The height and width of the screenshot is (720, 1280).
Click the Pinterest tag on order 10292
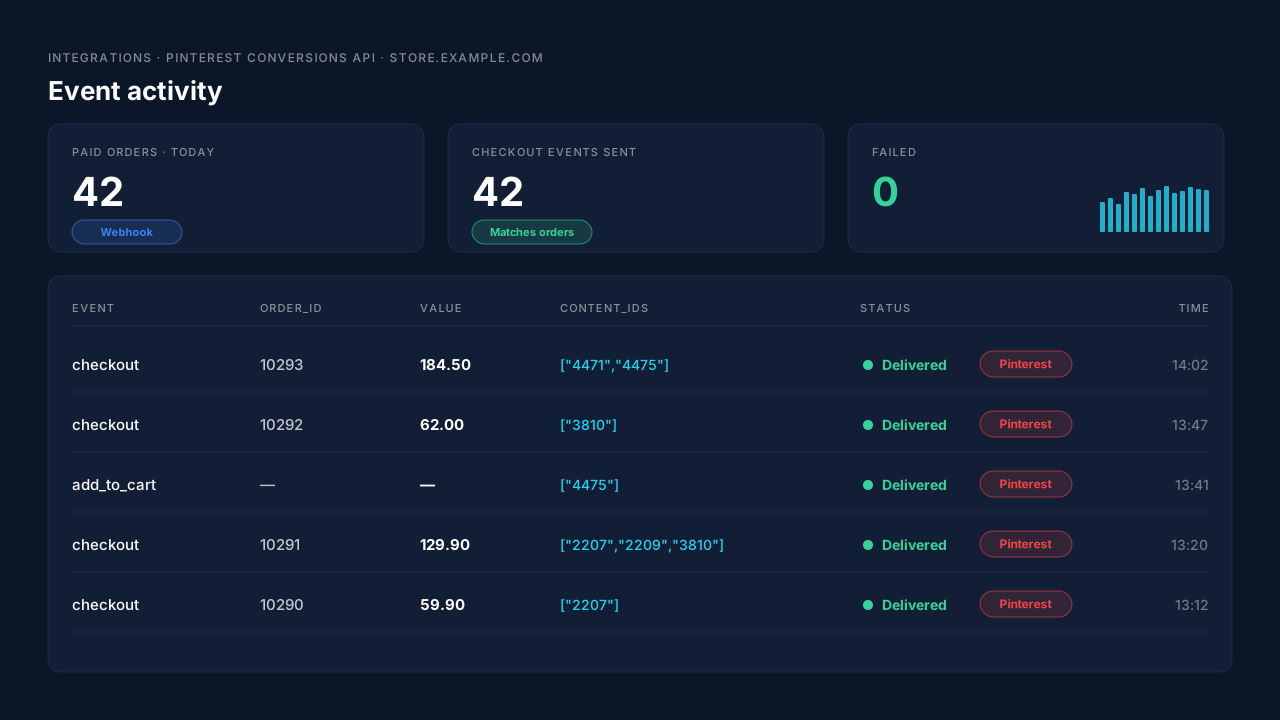click(1026, 424)
